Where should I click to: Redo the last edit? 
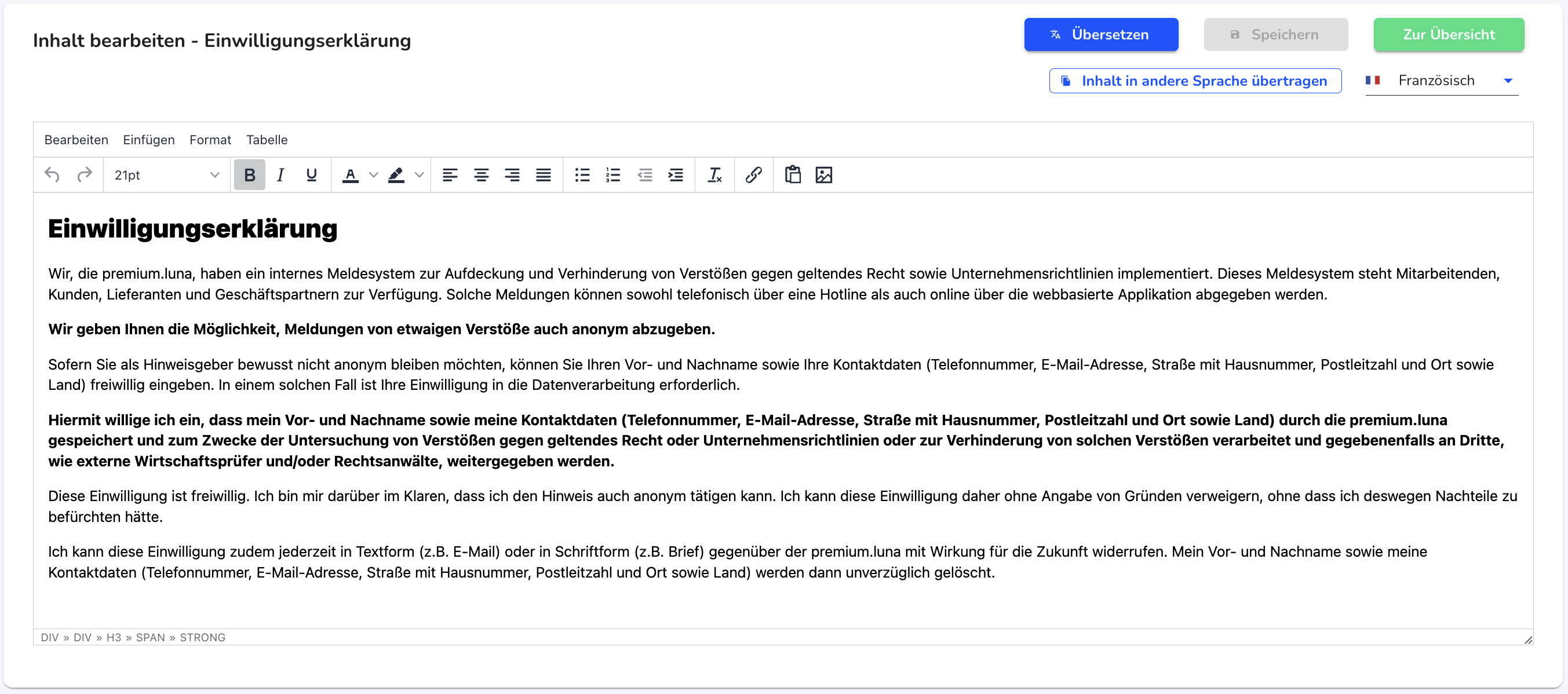pos(84,176)
